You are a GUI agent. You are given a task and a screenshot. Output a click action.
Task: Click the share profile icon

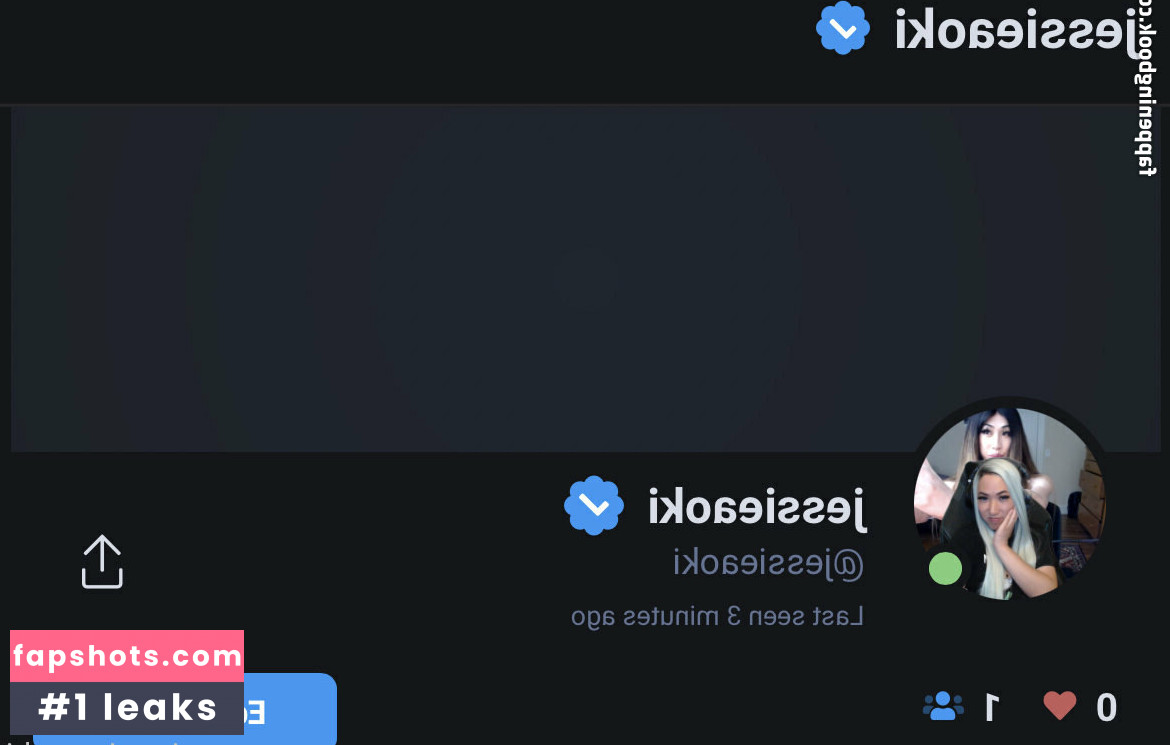point(102,561)
